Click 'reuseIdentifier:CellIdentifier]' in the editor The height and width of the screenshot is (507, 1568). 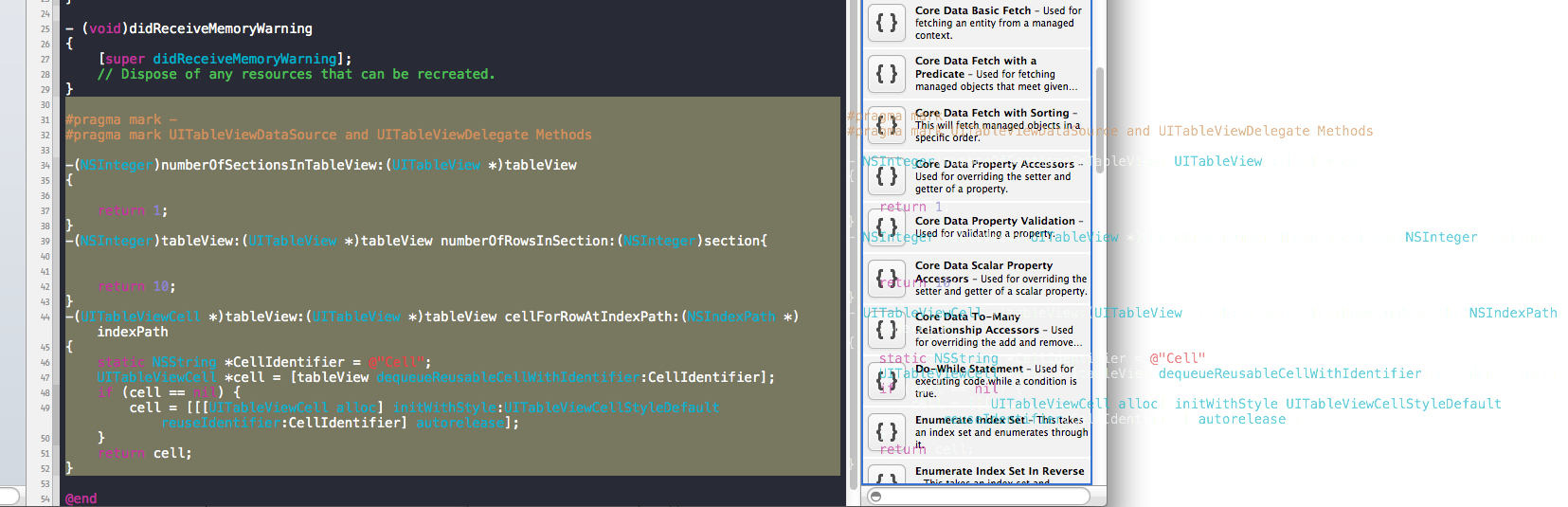tap(284, 423)
